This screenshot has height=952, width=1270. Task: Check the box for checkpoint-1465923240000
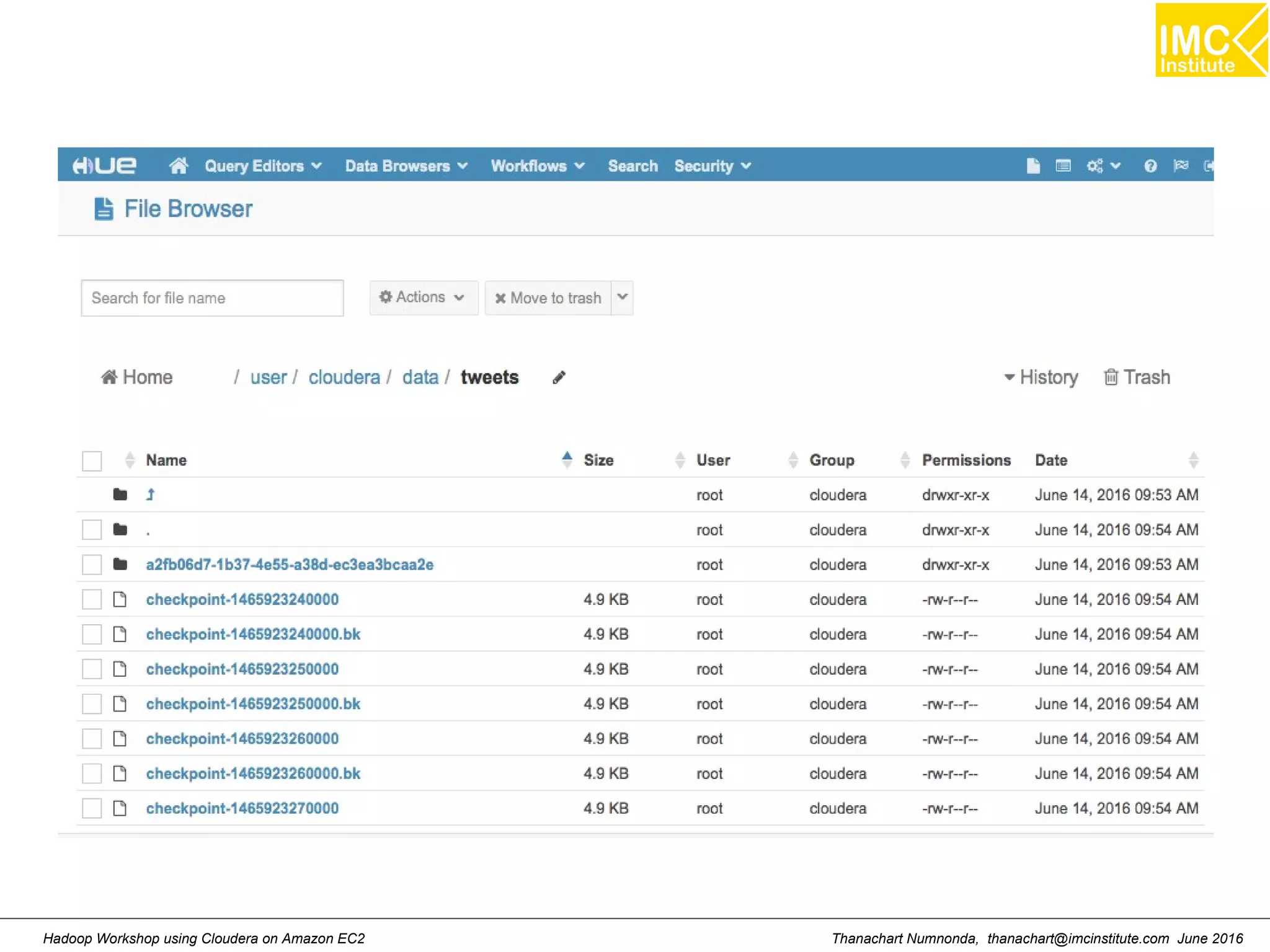[x=92, y=599]
